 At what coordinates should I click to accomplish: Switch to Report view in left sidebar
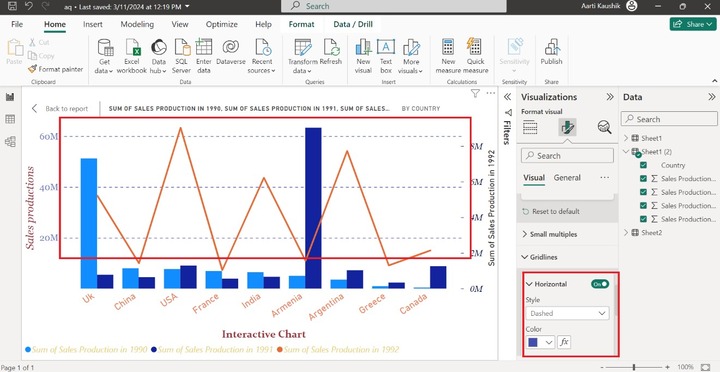[10, 97]
